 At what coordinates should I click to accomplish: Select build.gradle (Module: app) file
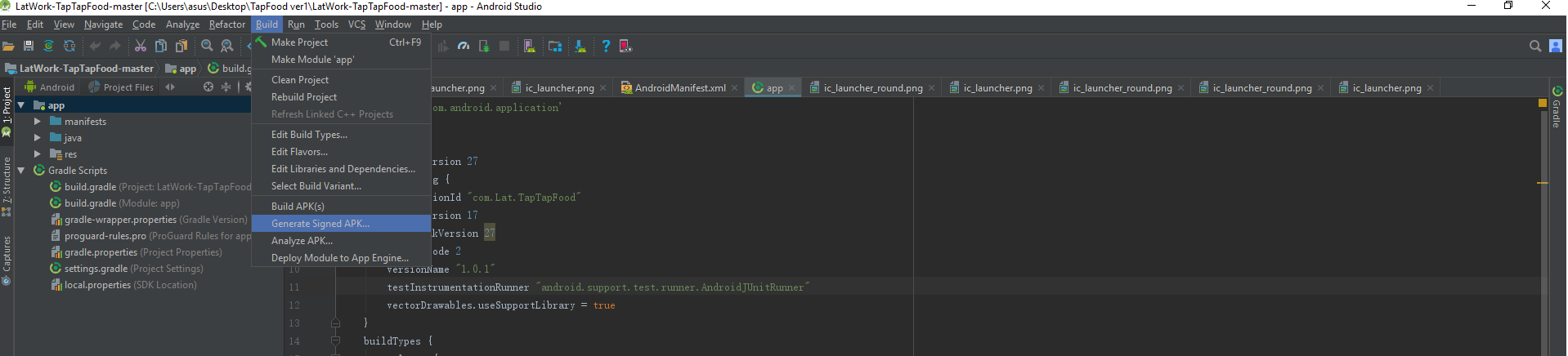coord(114,203)
